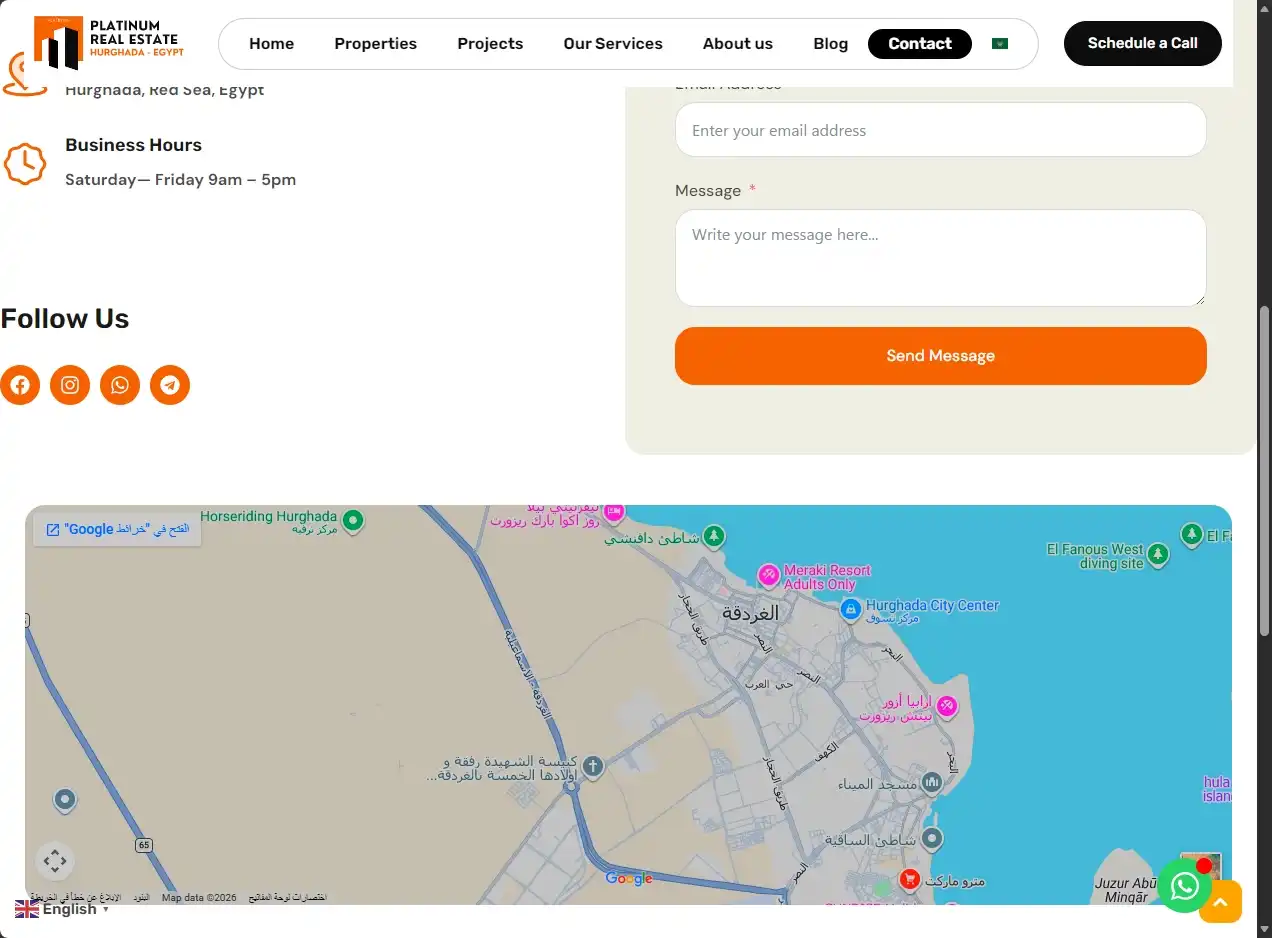Select the Meraki Resort Adults Only map pin
This screenshot has width=1272, height=938.
tap(768, 575)
